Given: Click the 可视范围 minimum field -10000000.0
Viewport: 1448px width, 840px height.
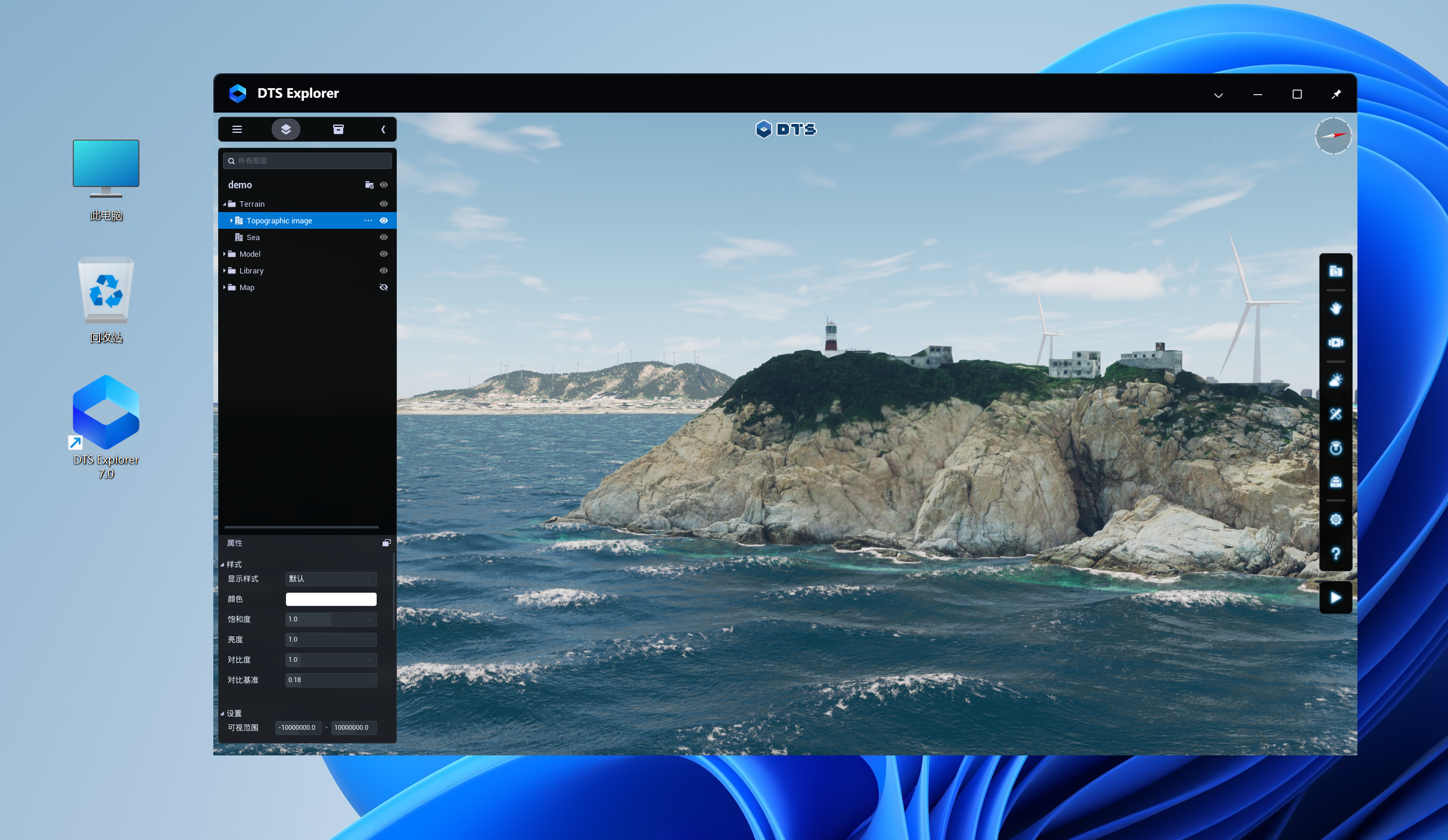Looking at the screenshot, I should tap(299, 728).
